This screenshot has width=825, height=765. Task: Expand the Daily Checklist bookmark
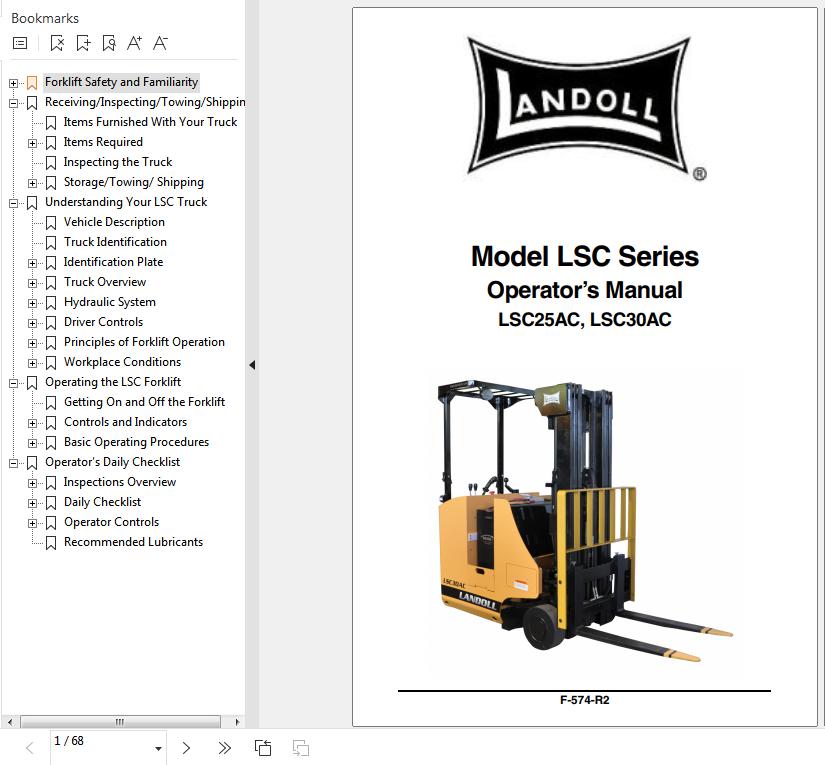point(32,503)
